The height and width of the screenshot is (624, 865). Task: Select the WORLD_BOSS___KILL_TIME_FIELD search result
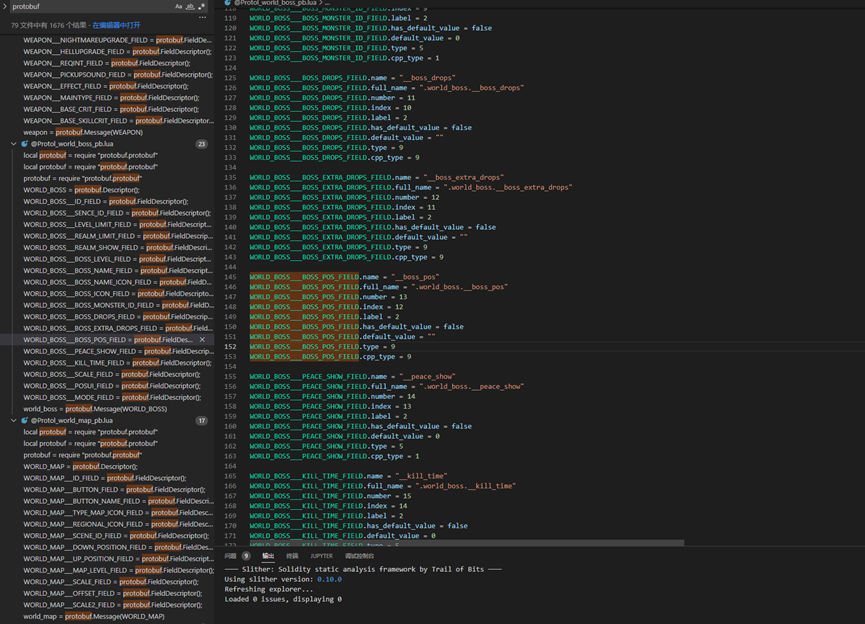point(110,363)
